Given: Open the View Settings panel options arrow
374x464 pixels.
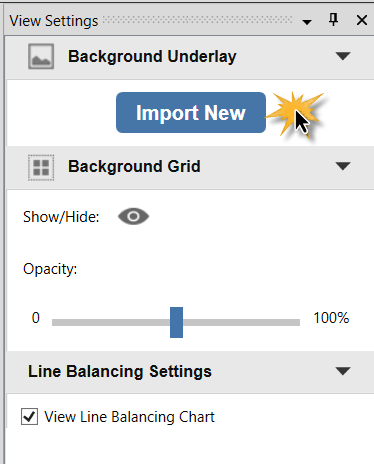Looking at the screenshot, I should point(307,22).
